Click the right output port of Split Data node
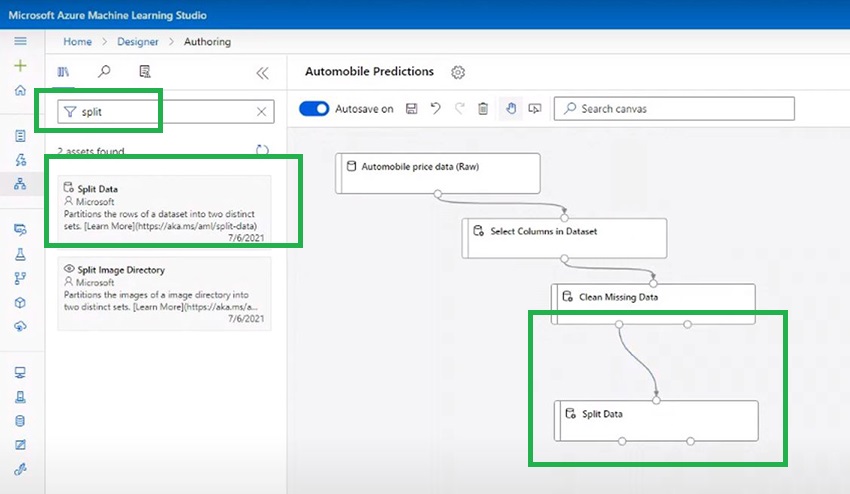 tap(690, 441)
